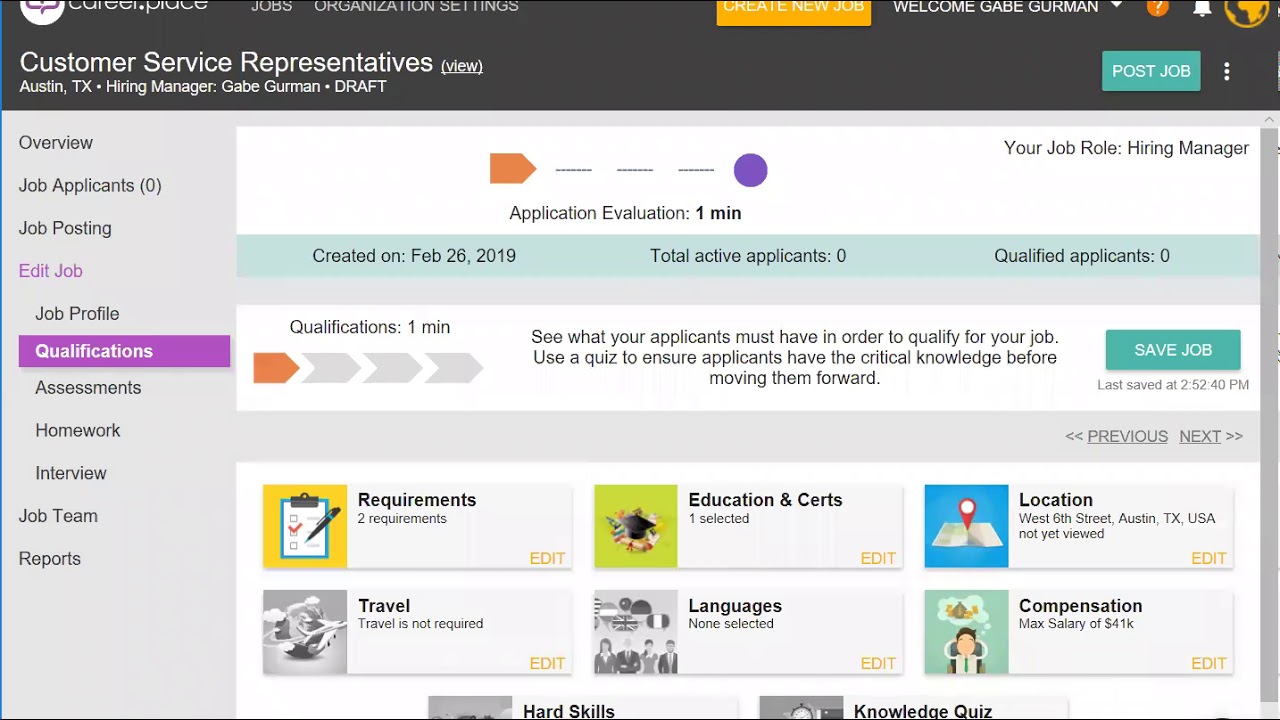Click 'Your Job Role: Hiring Manager' text
This screenshot has height=720, width=1280.
pos(1126,148)
